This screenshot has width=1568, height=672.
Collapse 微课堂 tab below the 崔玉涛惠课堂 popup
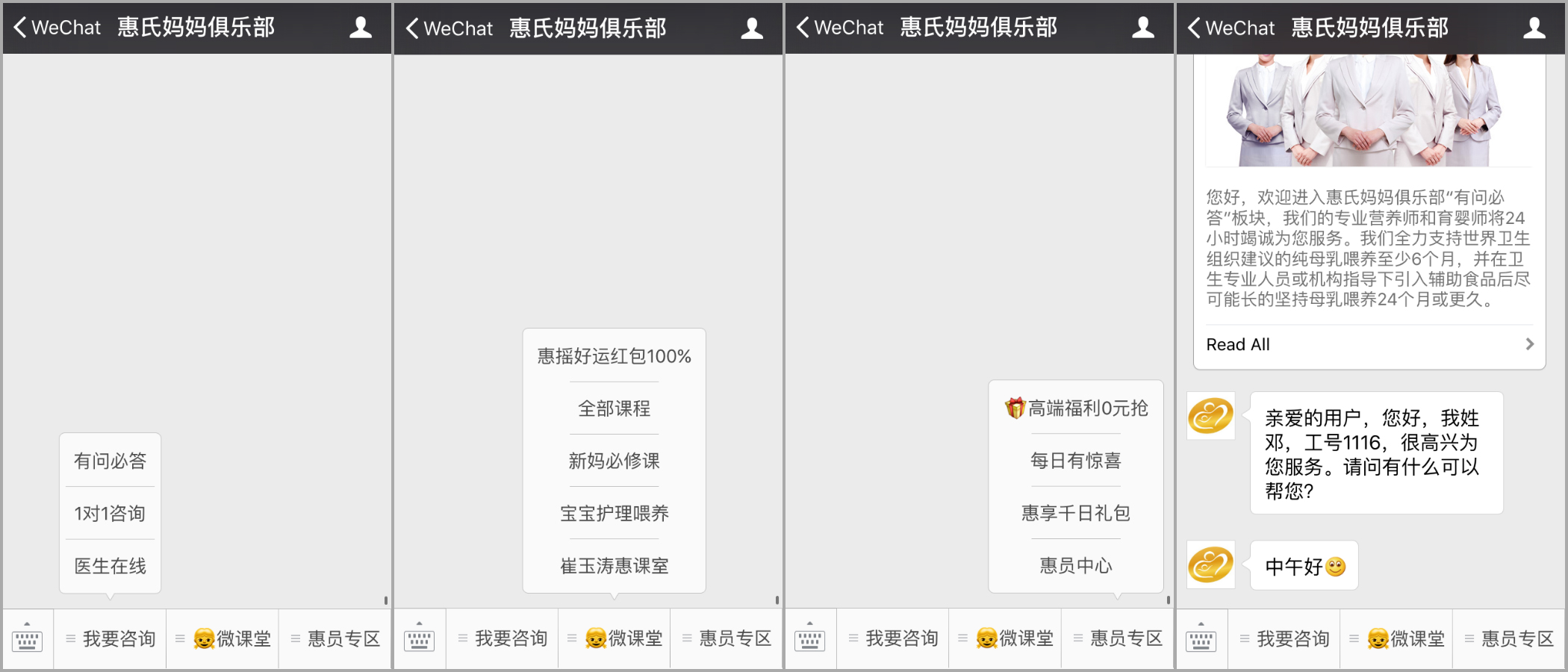(615, 638)
